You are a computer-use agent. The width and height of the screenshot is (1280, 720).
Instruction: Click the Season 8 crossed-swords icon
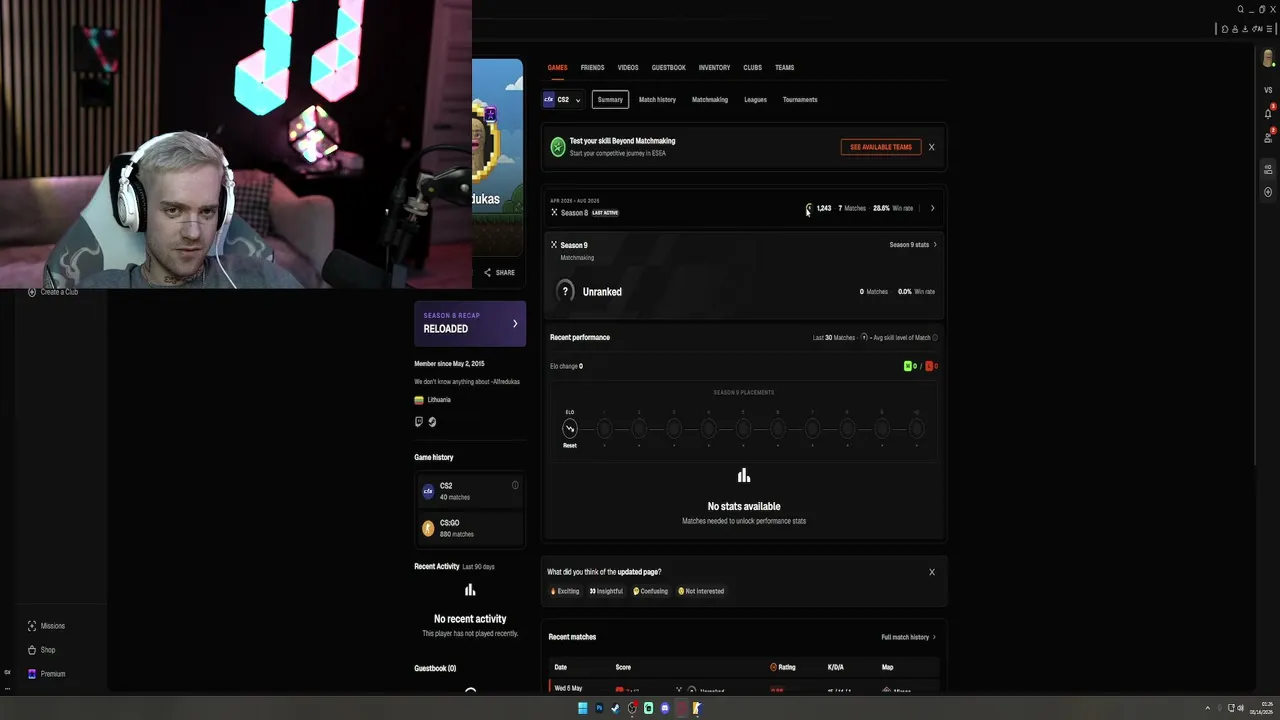coord(554,213)
